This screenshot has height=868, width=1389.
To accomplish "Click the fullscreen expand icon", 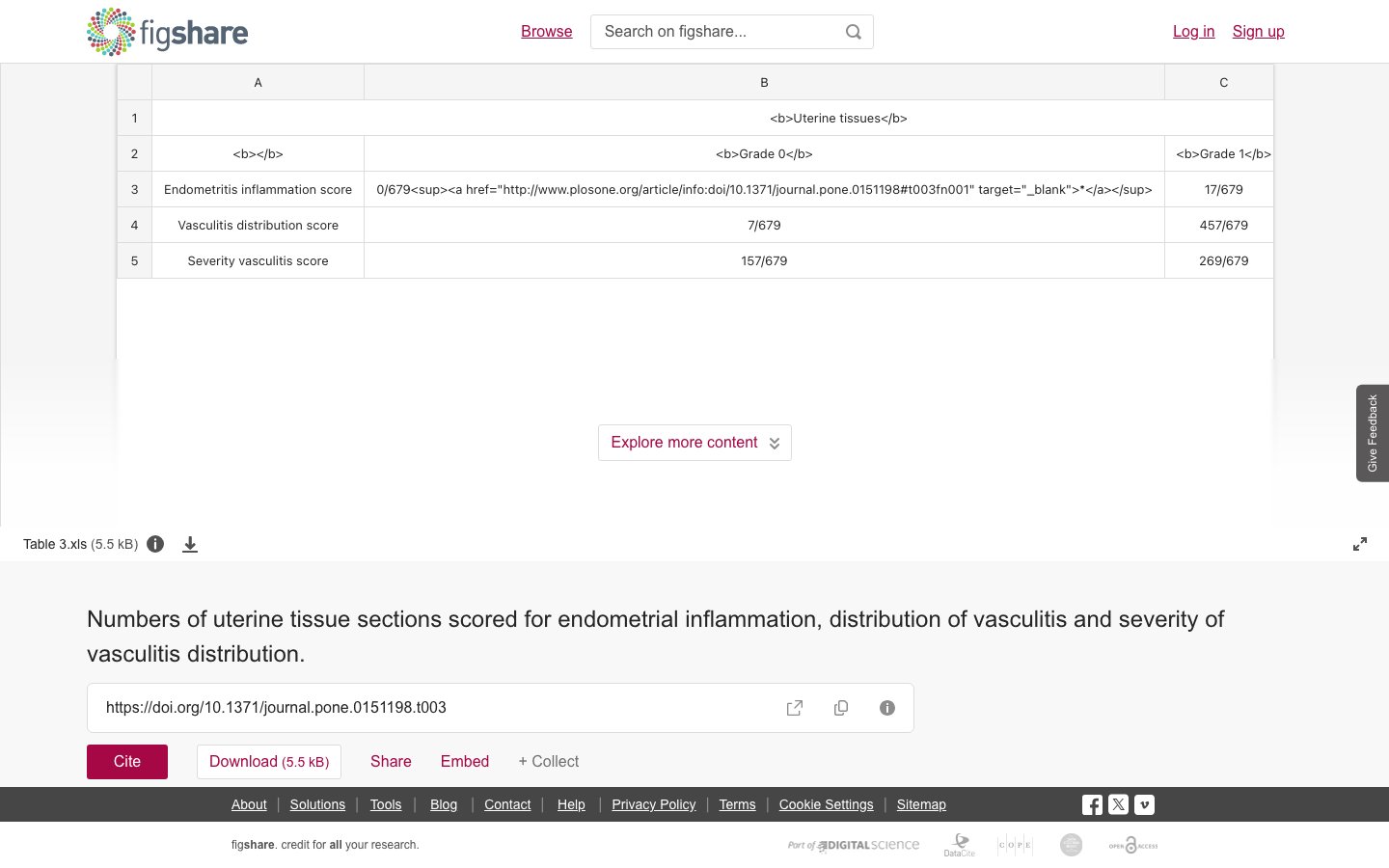I will [x=1360, y=544].
